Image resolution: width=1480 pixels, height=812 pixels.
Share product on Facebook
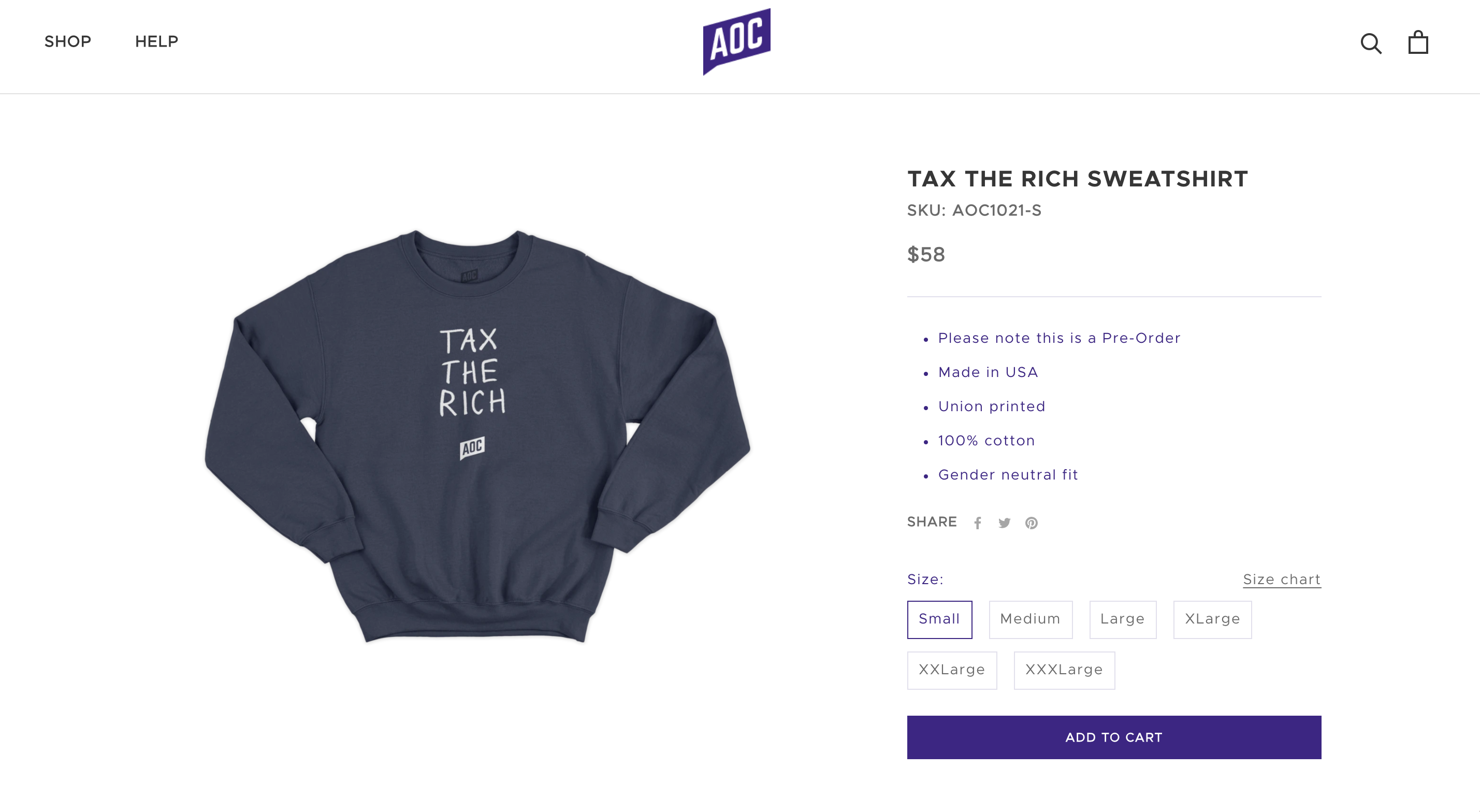pos(977,523)
